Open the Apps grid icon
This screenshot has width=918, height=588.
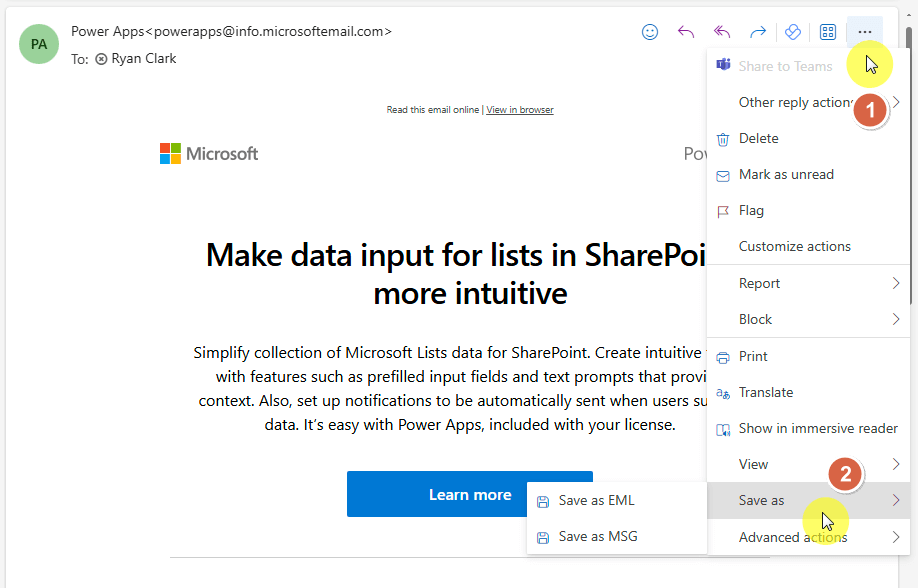click(x=828, y=32)
